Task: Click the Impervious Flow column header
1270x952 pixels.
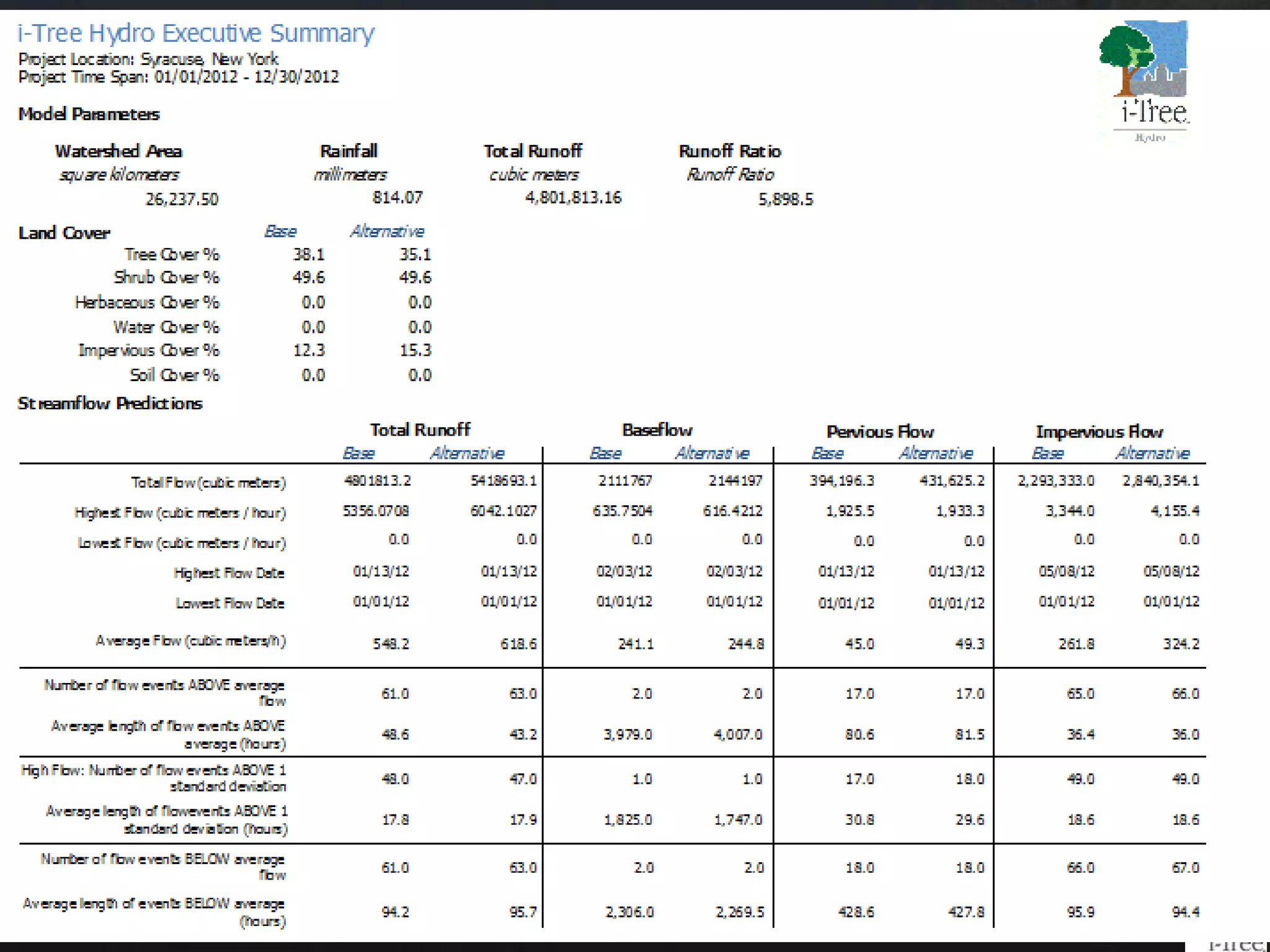Action: 1099,431
